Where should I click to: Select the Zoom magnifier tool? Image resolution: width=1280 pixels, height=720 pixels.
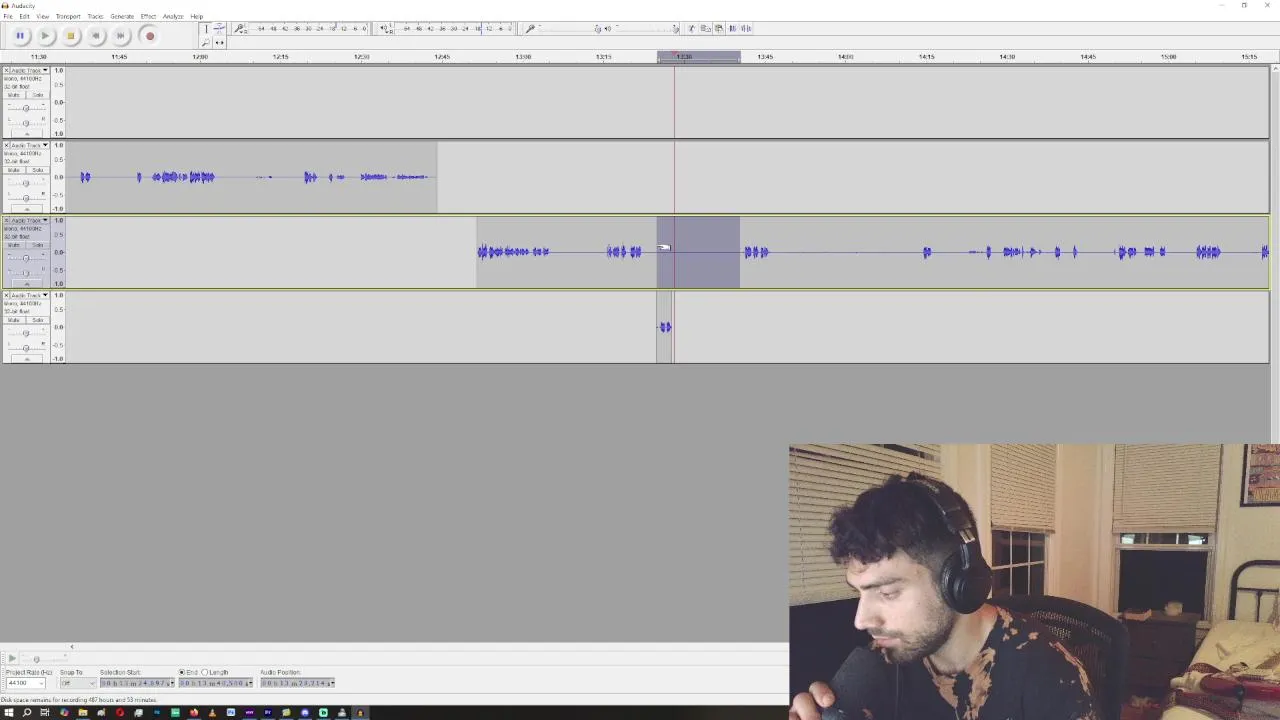[x=206, y=42]
